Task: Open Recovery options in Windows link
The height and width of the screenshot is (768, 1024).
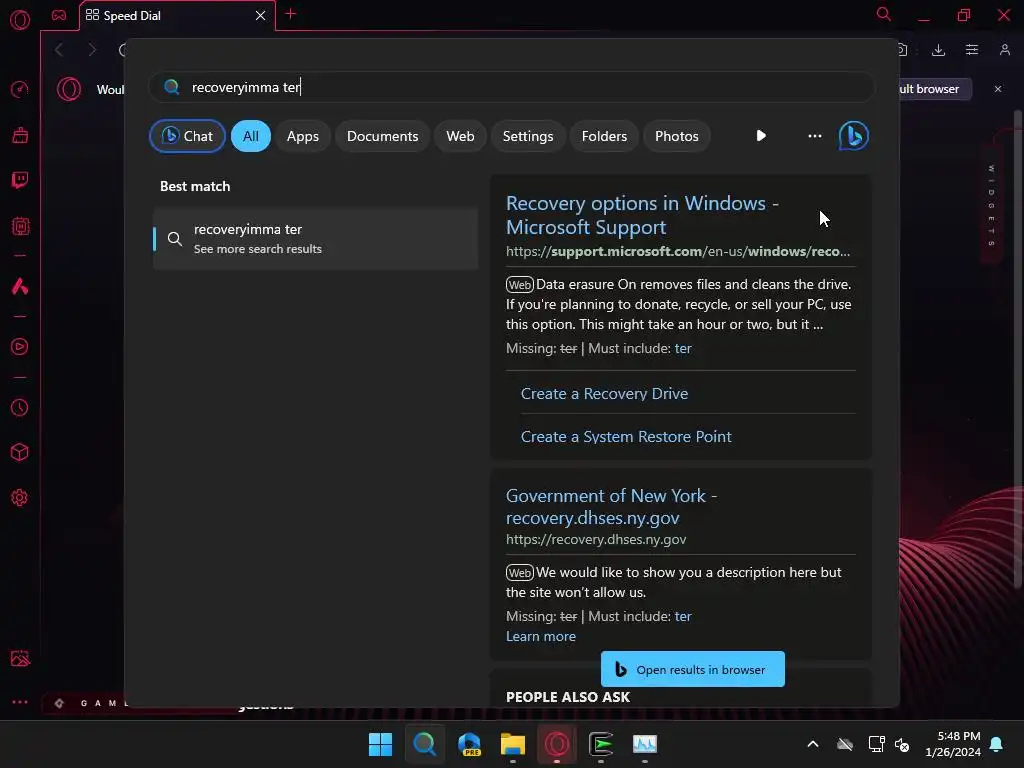Action: click(642, 215)
